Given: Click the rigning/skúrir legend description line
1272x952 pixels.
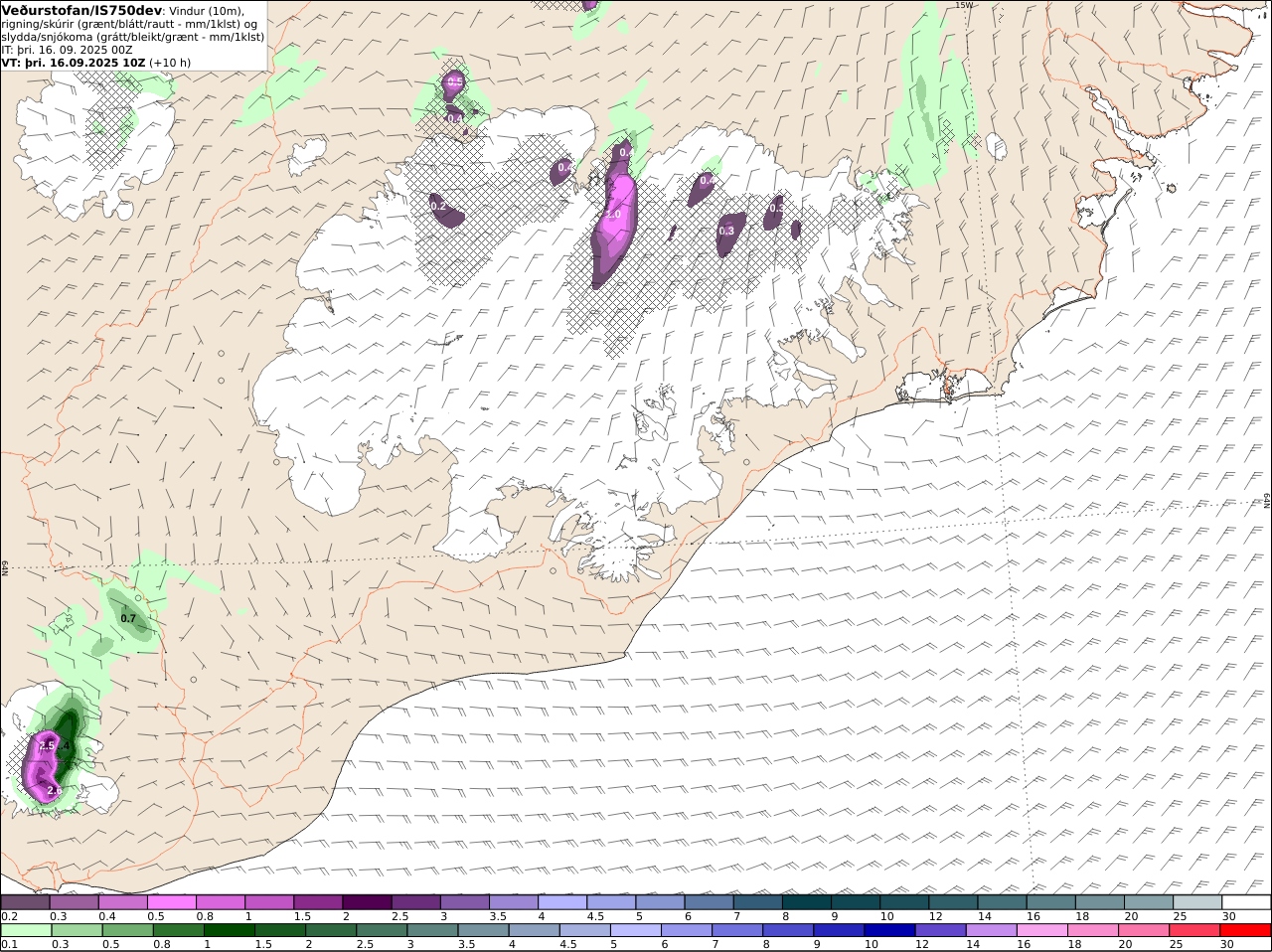Looking at the screenshot, I should click(x=129, y=24).
